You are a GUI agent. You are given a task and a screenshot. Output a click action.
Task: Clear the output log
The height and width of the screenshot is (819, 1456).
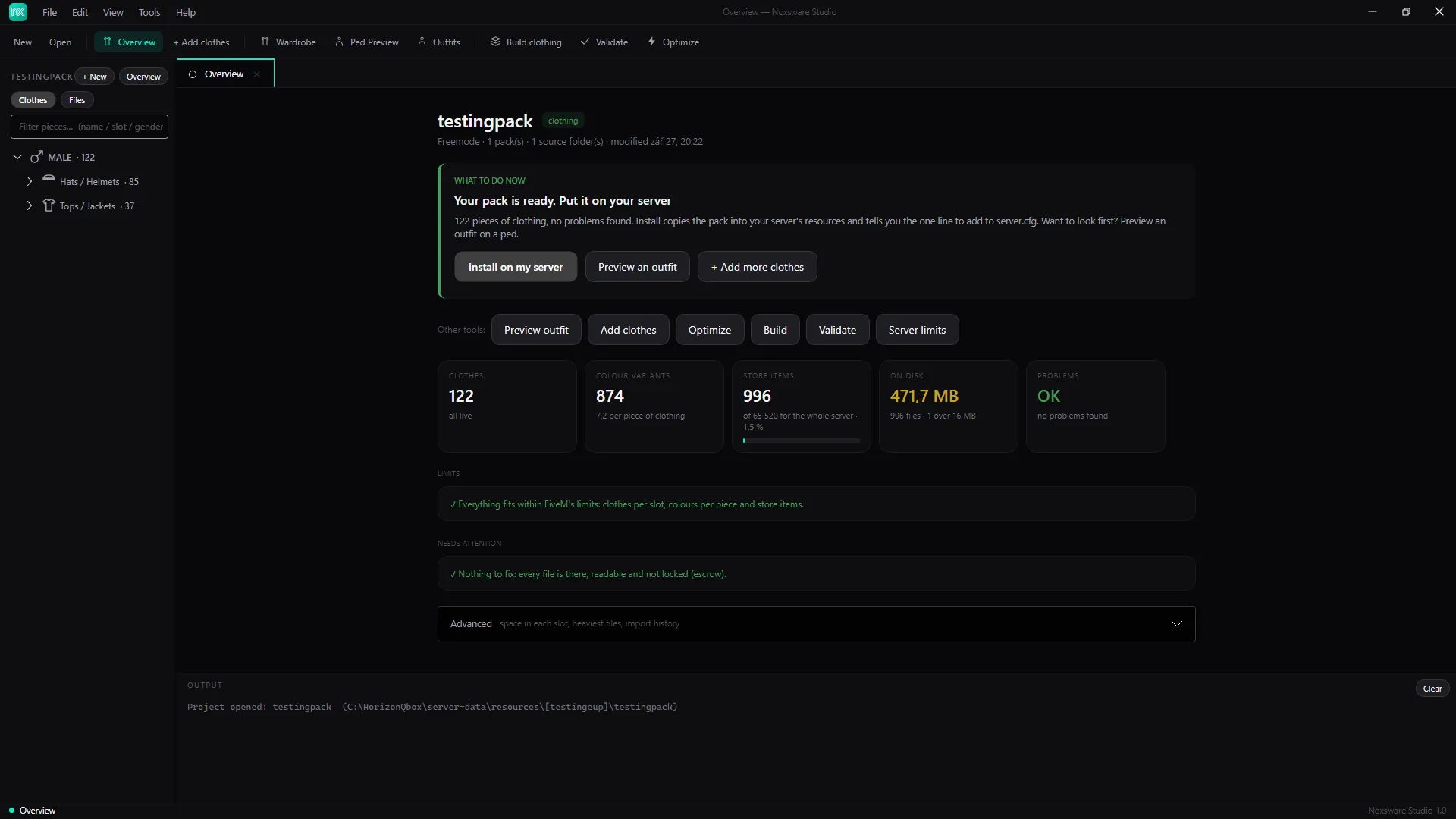click(1432, 689)
